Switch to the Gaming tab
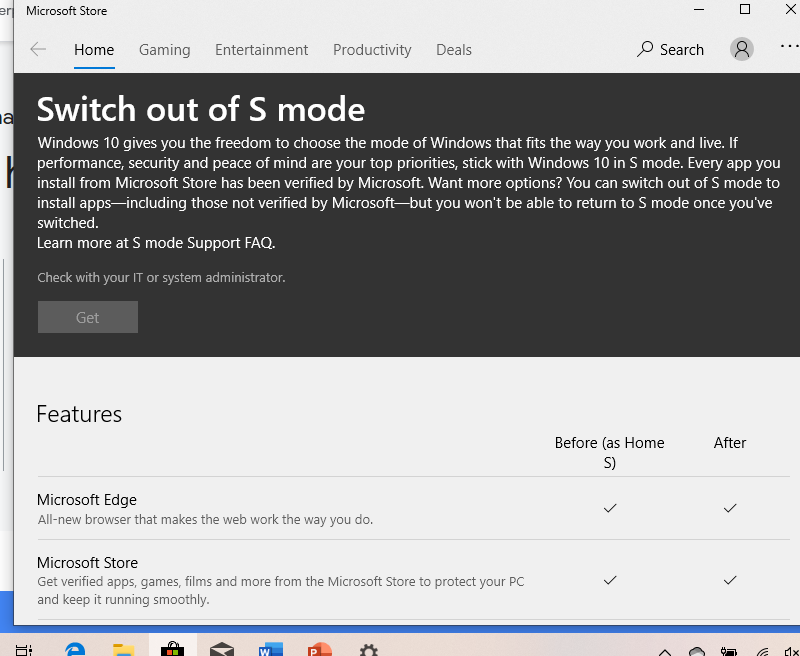 click(x=164, y=49)
